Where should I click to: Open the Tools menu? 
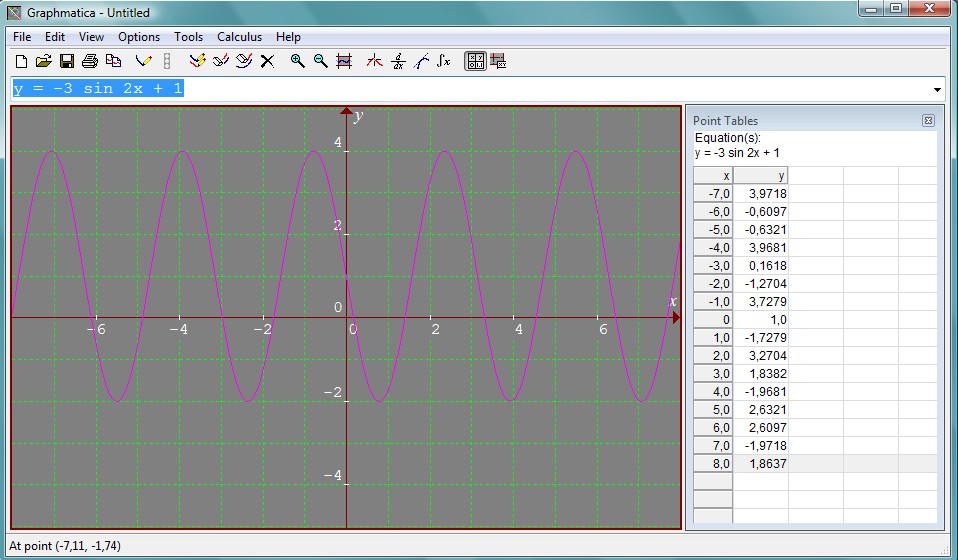(x=188, y=37)
